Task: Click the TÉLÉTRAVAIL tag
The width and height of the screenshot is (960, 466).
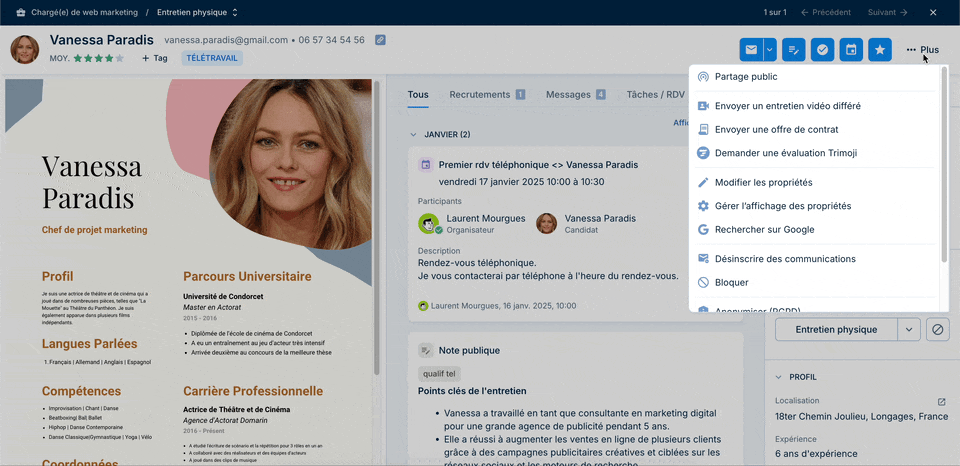Action: [x=212, y=58]
